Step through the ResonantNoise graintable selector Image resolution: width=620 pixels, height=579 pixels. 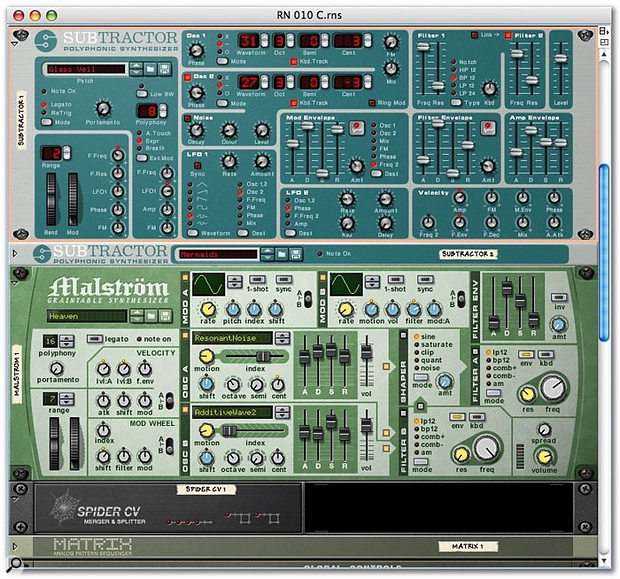tap(282, 338)
